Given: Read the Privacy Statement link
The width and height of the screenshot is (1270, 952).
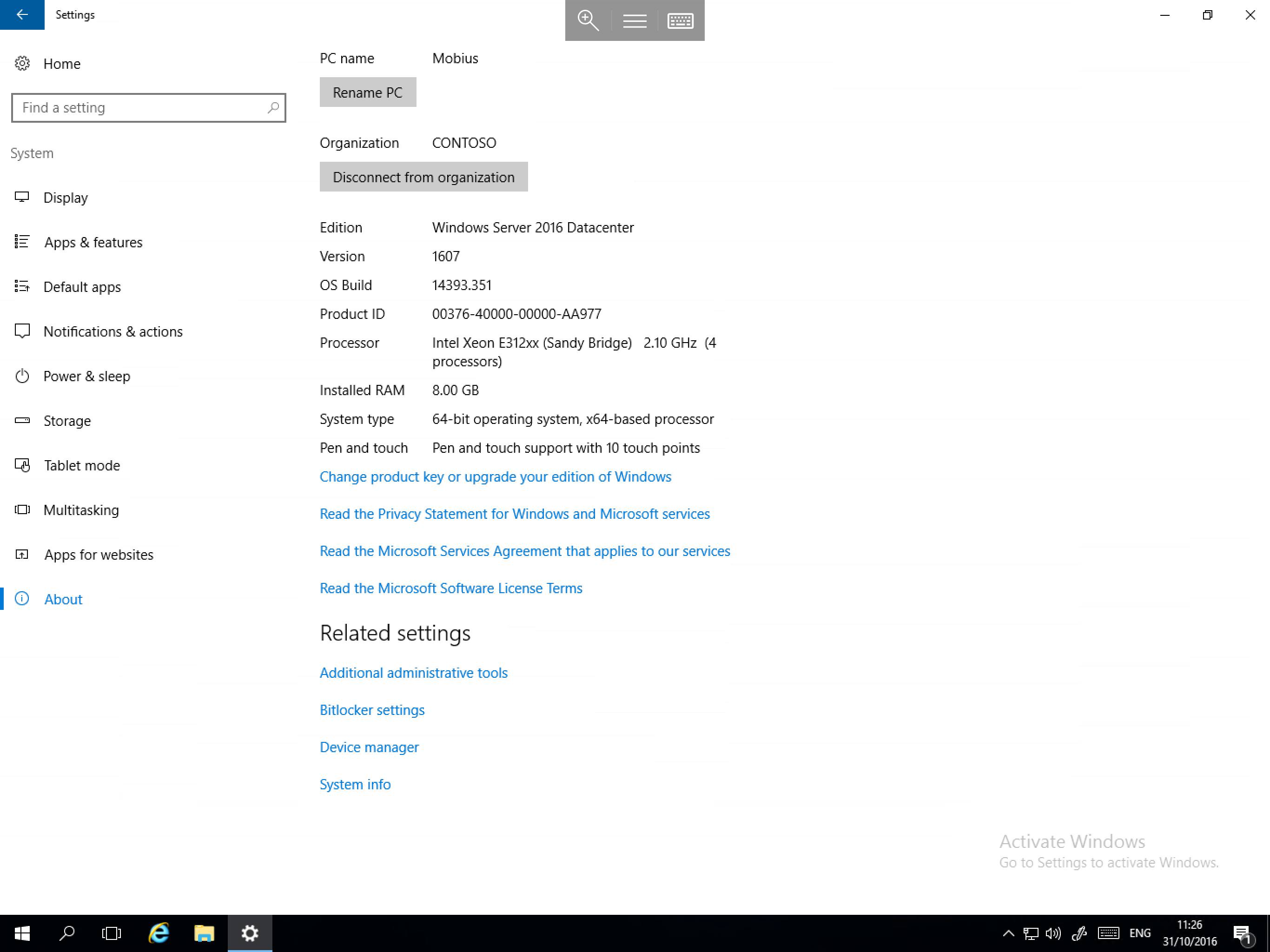Looking at the screenshot, I should 515,514.
